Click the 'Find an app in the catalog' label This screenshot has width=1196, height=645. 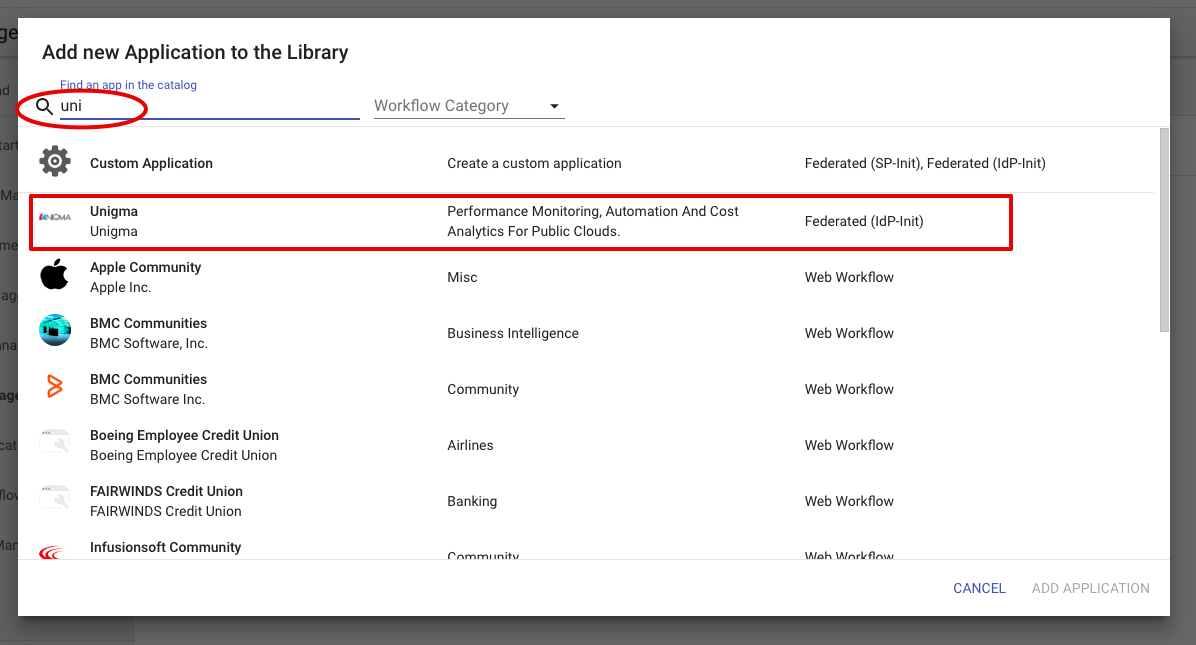tap(128, 85)
